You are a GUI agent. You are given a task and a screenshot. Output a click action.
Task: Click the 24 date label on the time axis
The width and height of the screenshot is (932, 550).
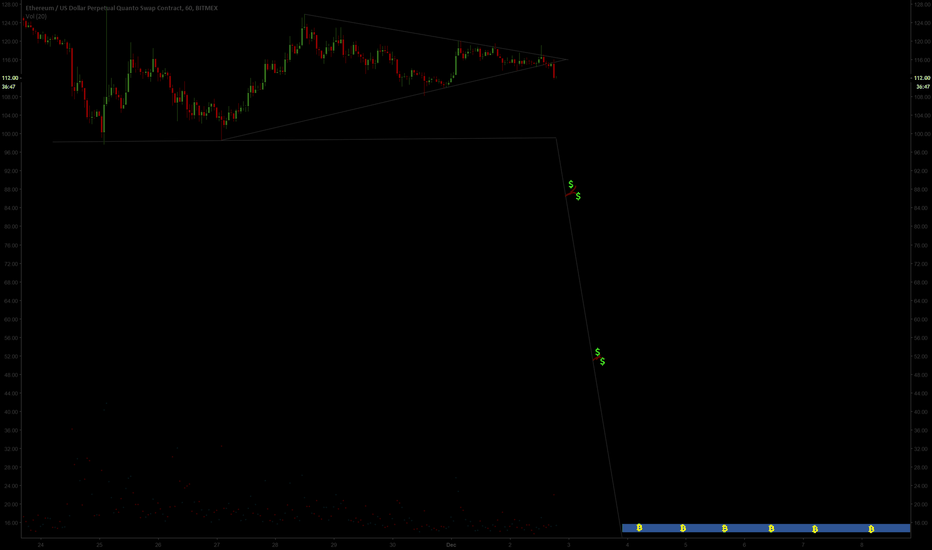tap(40, 545)
